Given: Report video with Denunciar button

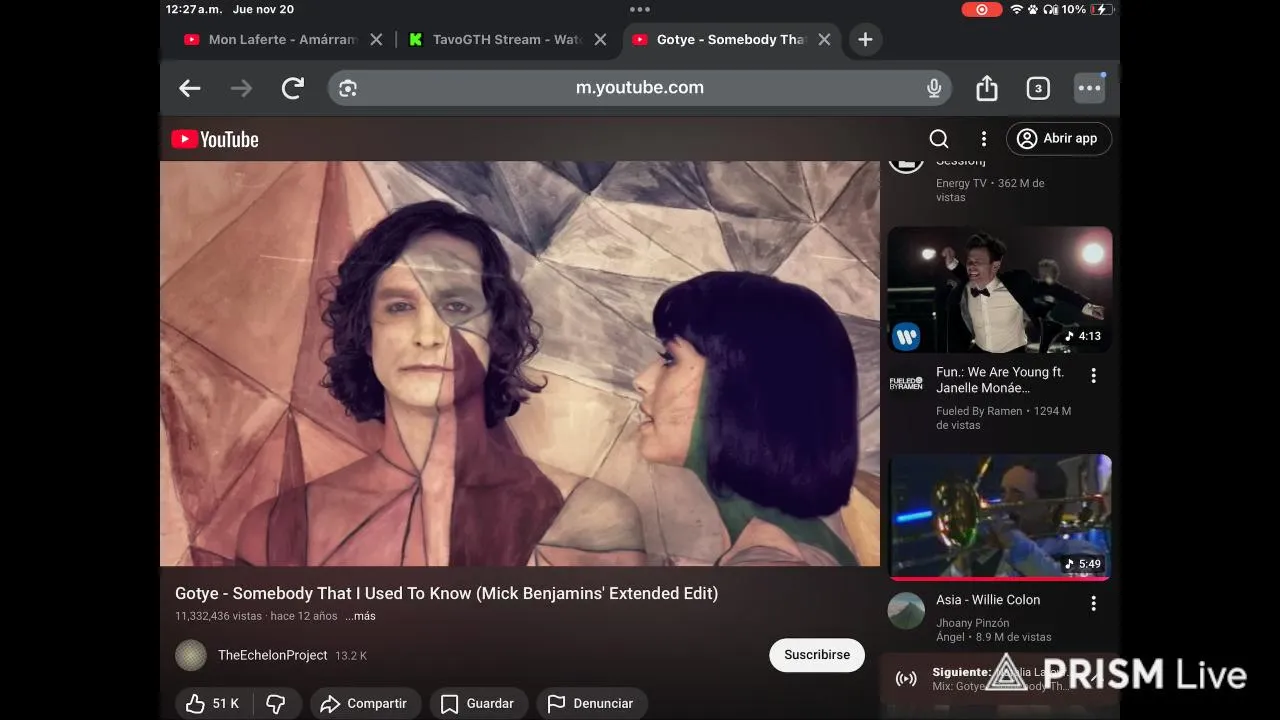Looking at the screenshot, I should pyautogui.click(x=591, y=704).
